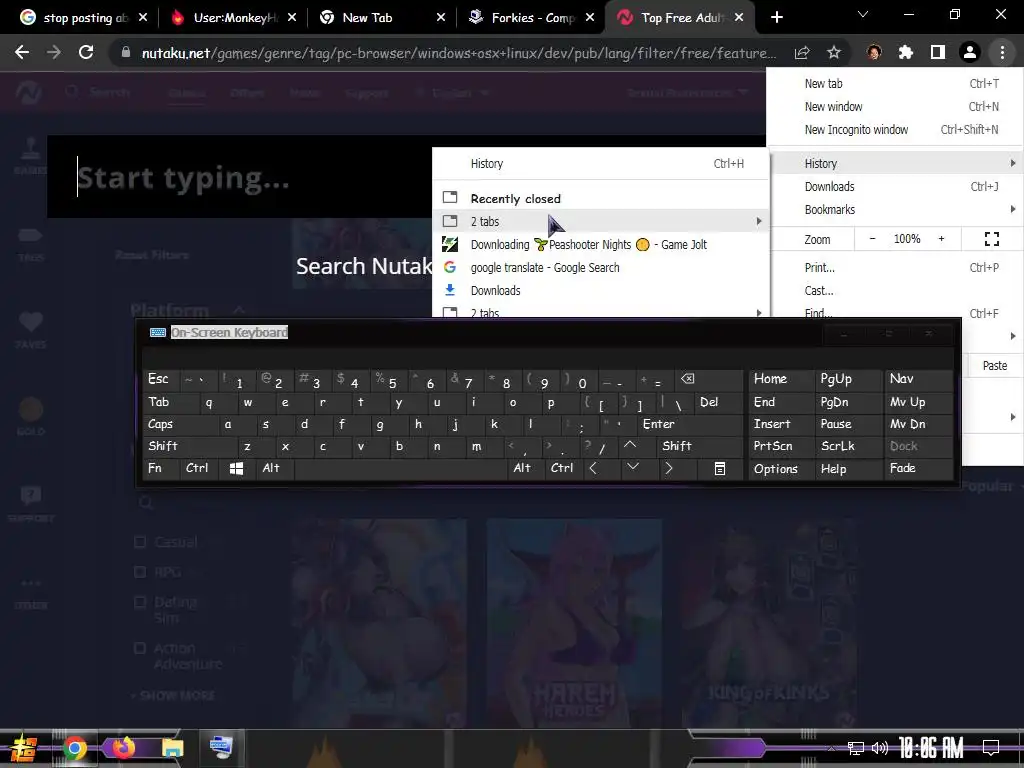Tick the Action Adventure genre checkbox
The image size is (1024, 768).
(x=139, y=648)
